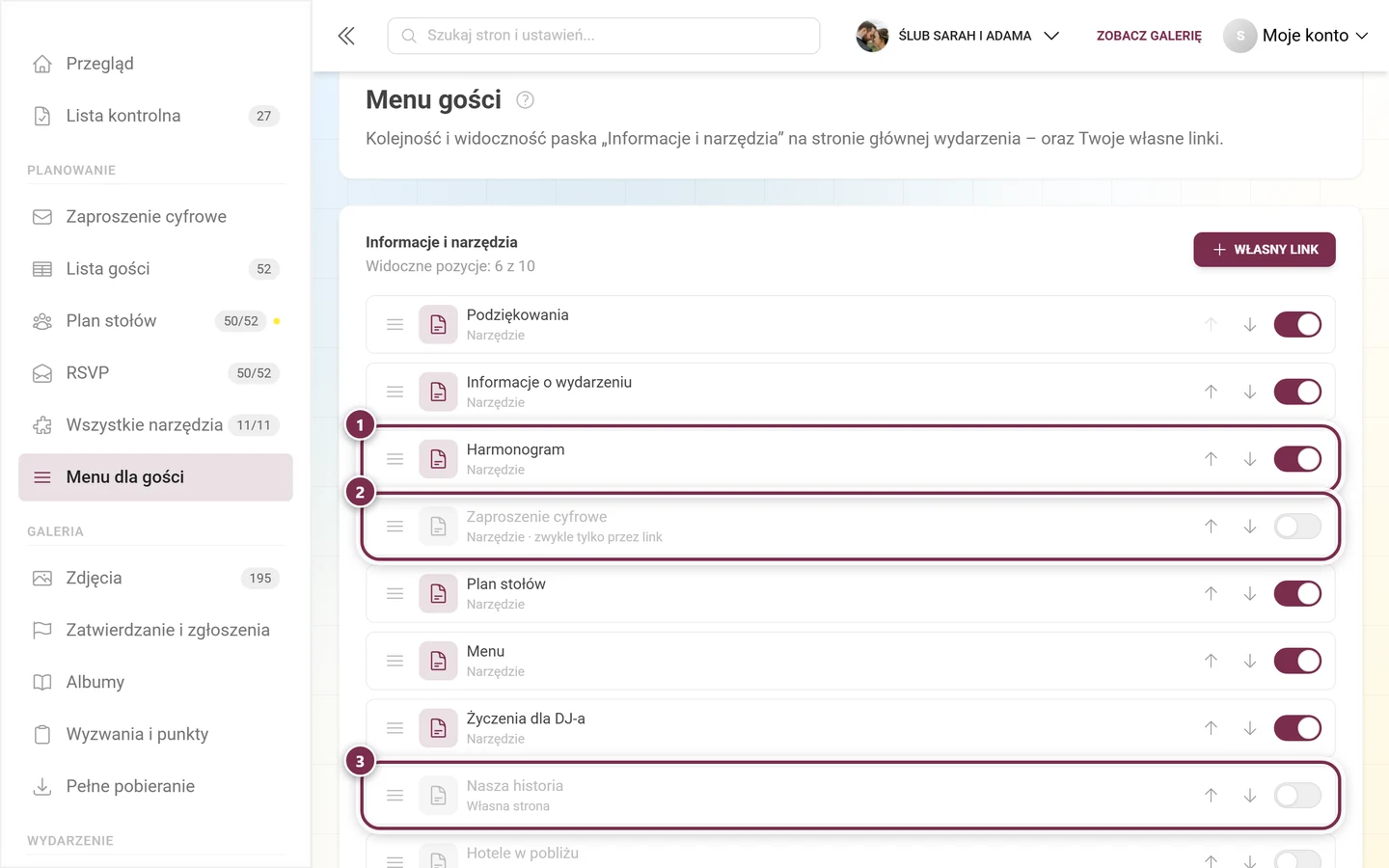The height and width of the screenshot is (868, 1389).
Task: Open Wszystkie narzędzia in the sidebar
Action: [155, 425]
